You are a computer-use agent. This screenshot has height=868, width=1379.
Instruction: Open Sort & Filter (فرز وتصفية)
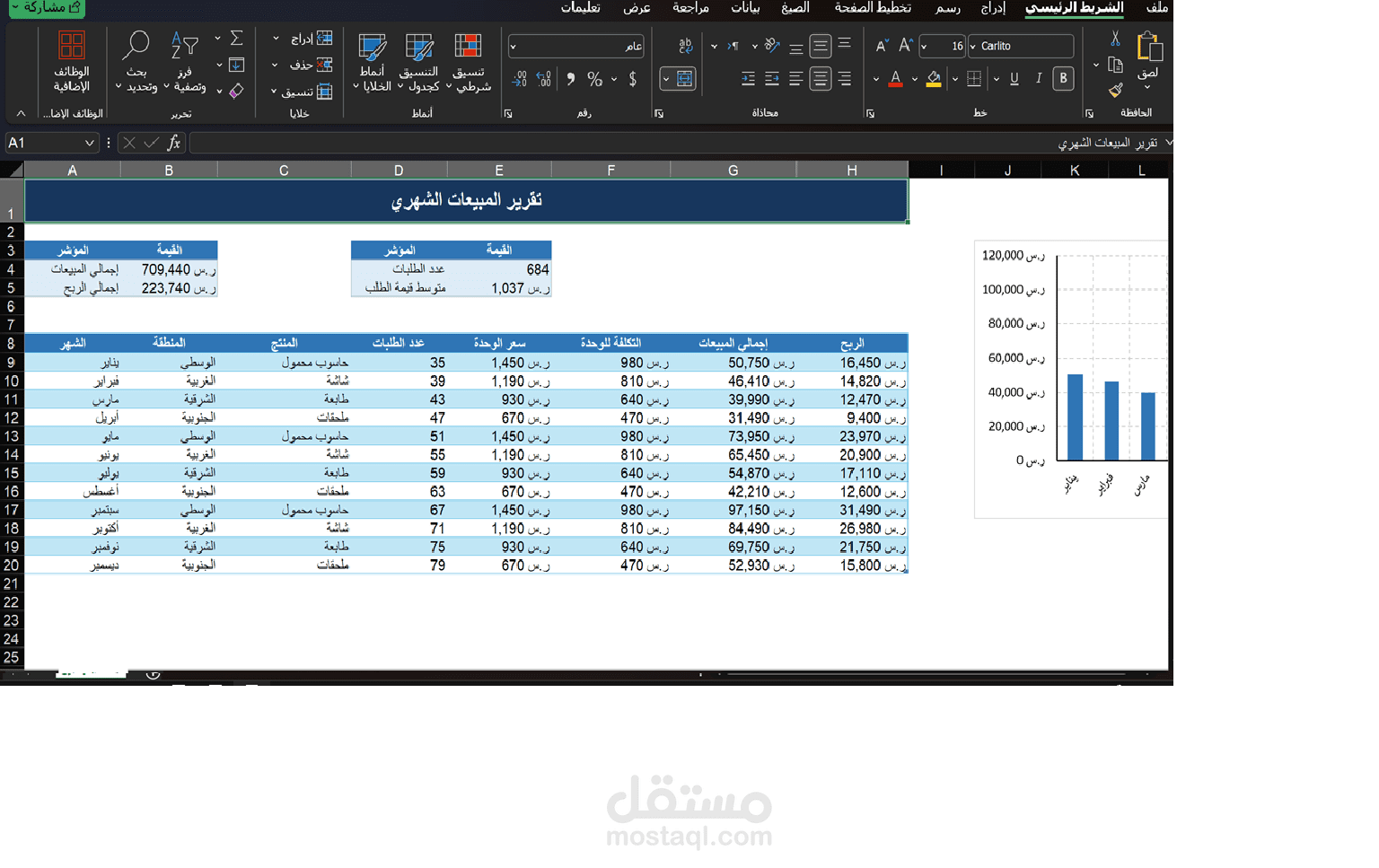186,62
